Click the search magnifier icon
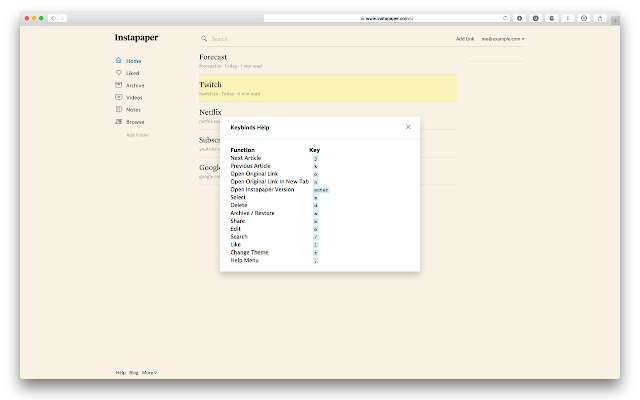This screenshot has height=400, width=640. point(203,39)
